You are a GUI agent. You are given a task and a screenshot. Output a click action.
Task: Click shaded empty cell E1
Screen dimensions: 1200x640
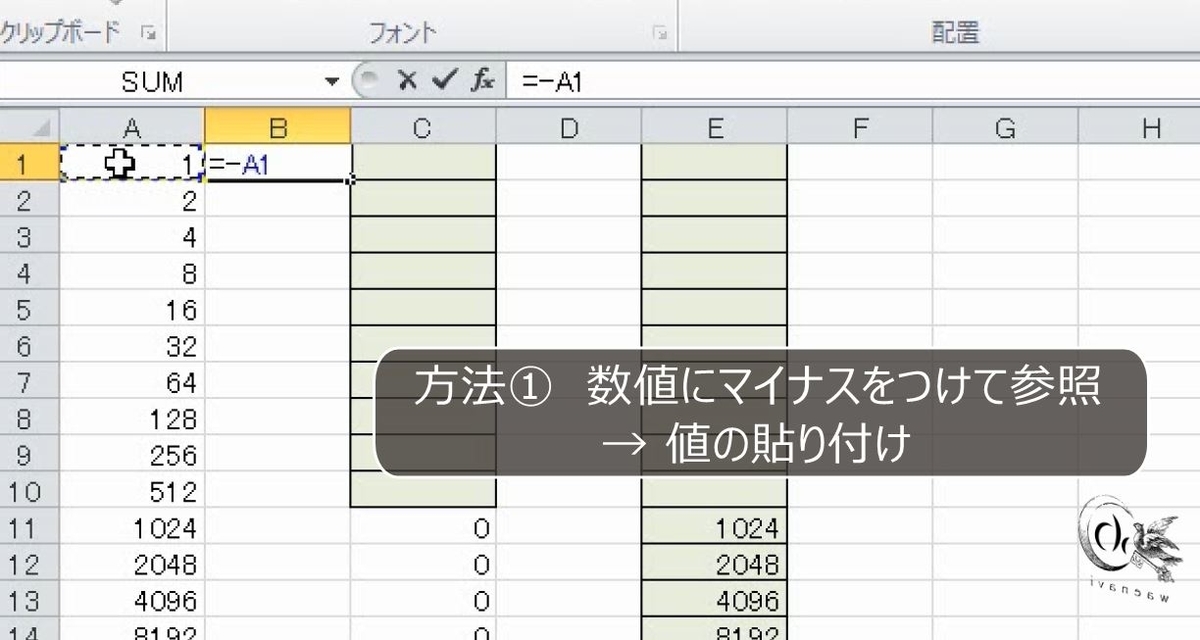click(714, 163)
